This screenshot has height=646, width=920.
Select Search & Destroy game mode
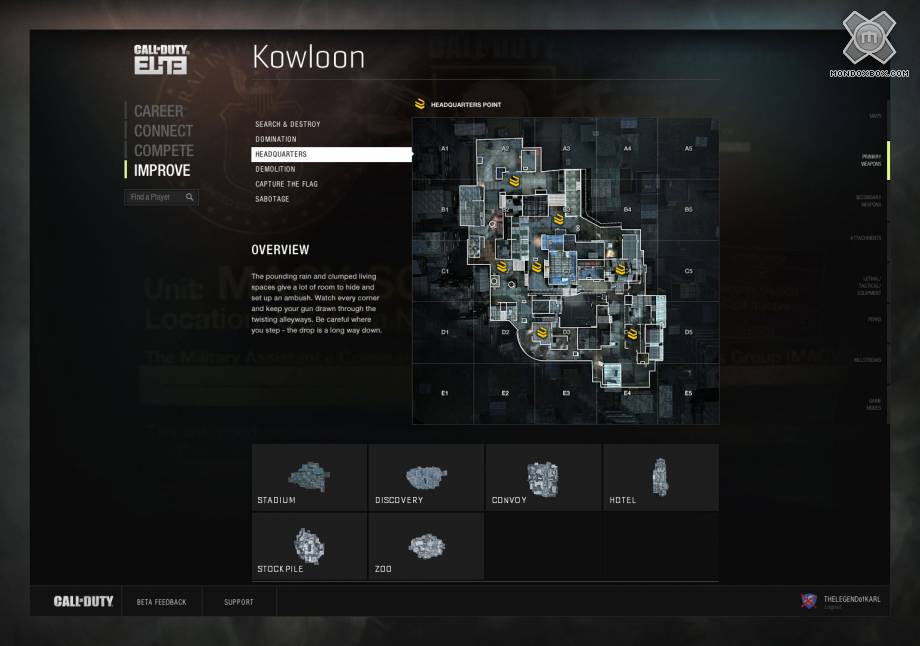(x=288, y=124)
